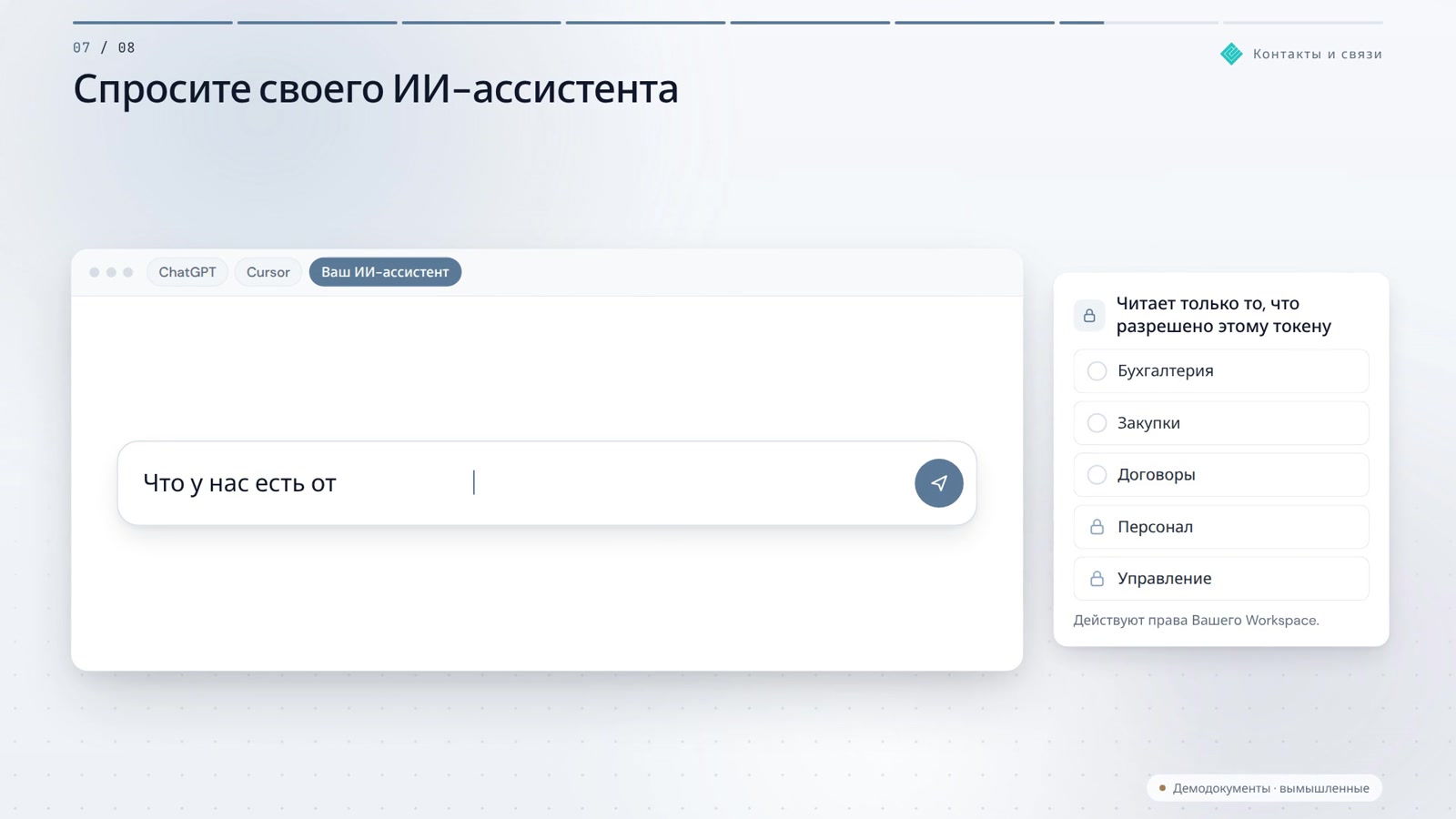Click the lock icon beside the permissions heading

pos(1089,315)
